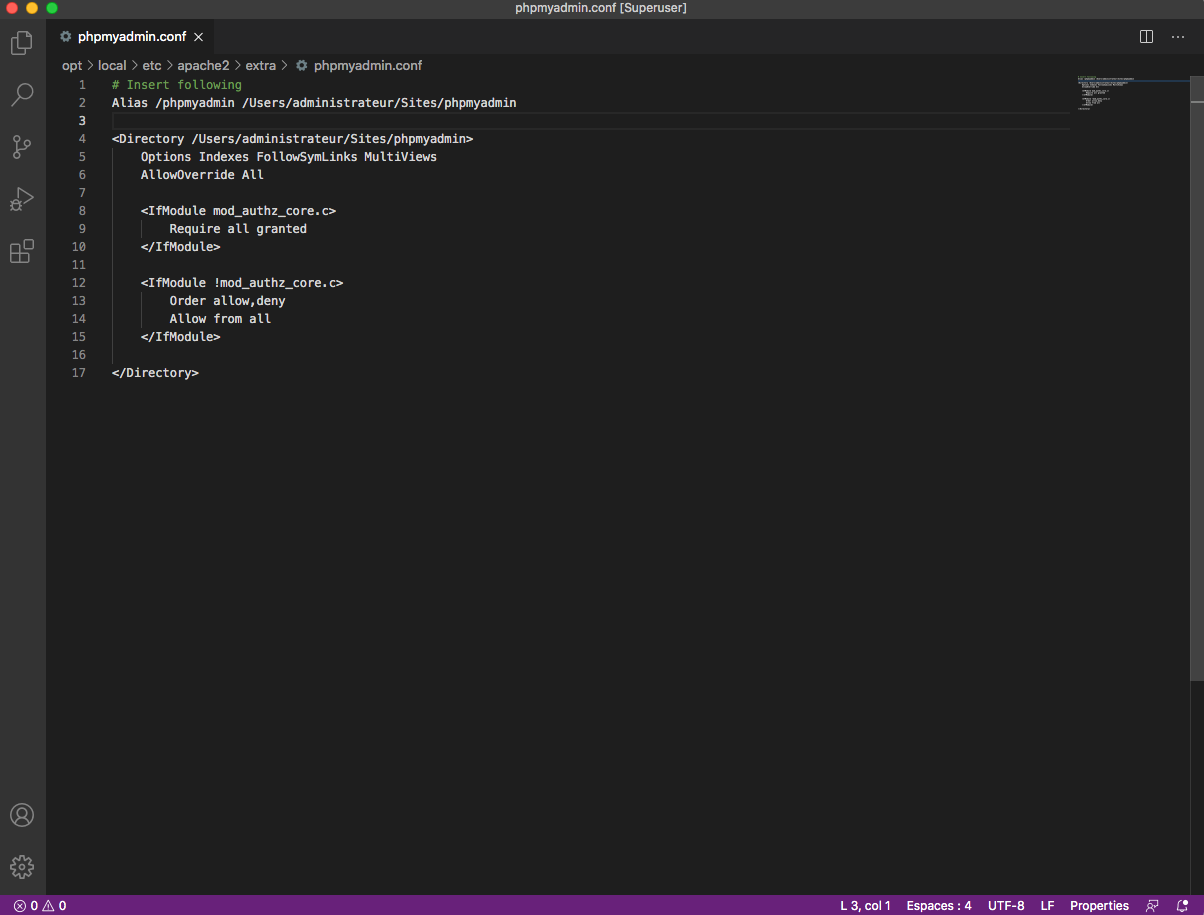Select the UTF-8 encoding indicator
This screenshot has height=915, width=1204.
click(x=1006, y=906)
